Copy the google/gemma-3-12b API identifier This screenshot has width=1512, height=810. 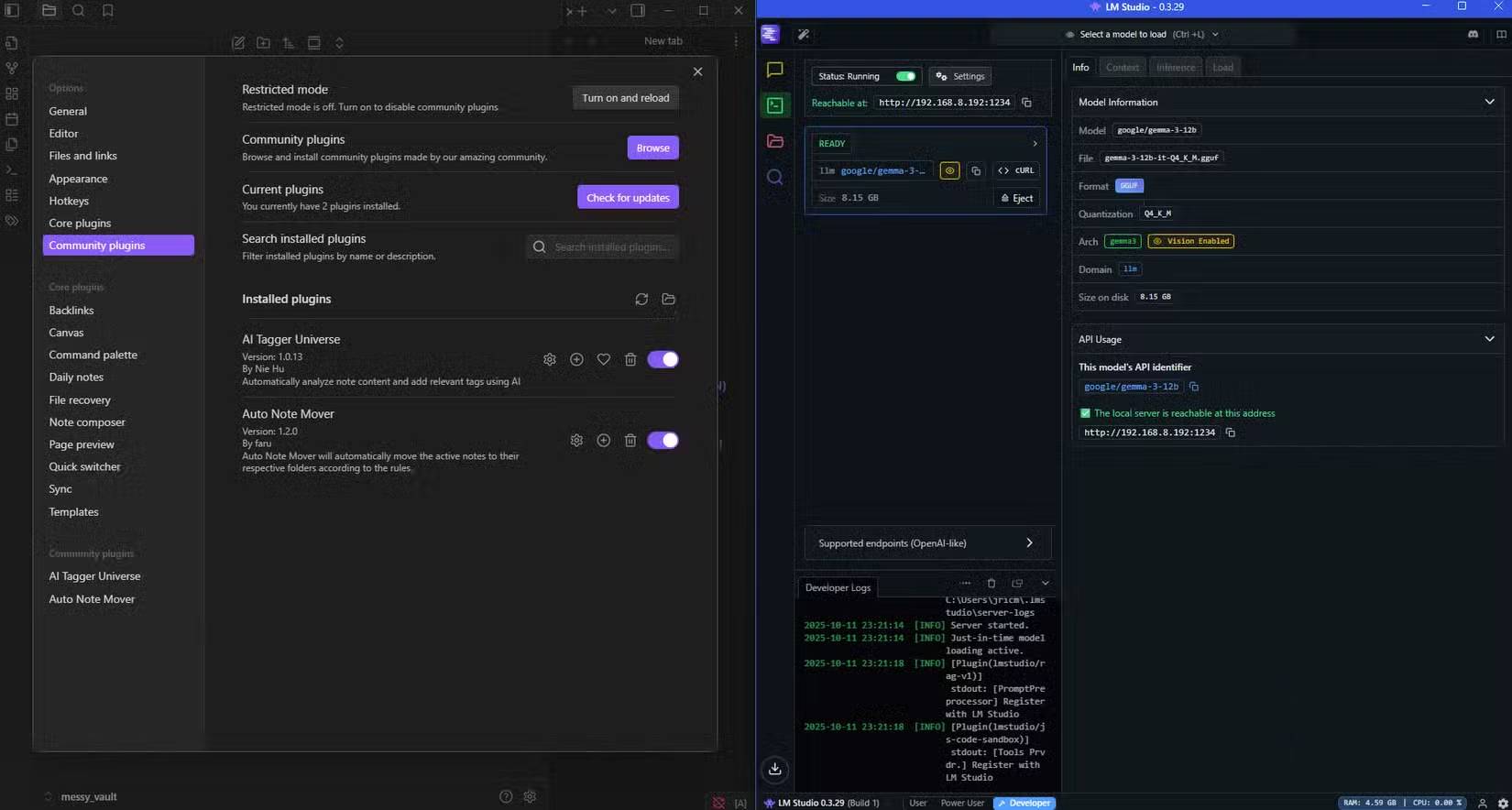click(1194, 387)
